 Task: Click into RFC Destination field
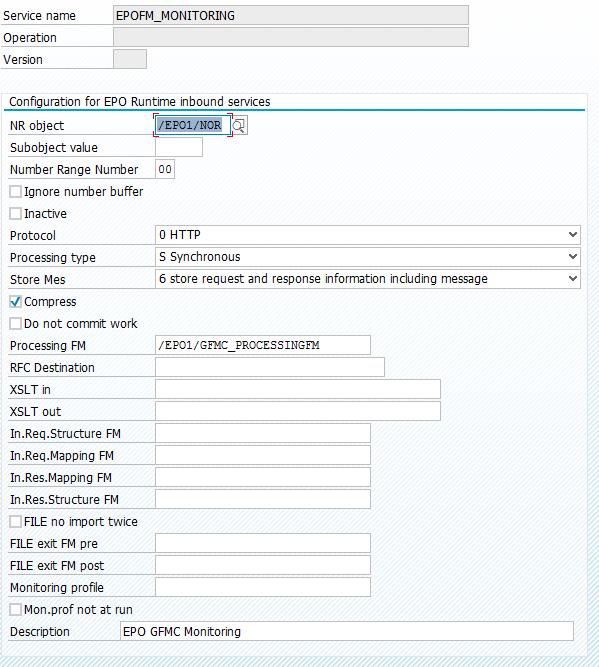pyautogui.click(x=270, y=367)
